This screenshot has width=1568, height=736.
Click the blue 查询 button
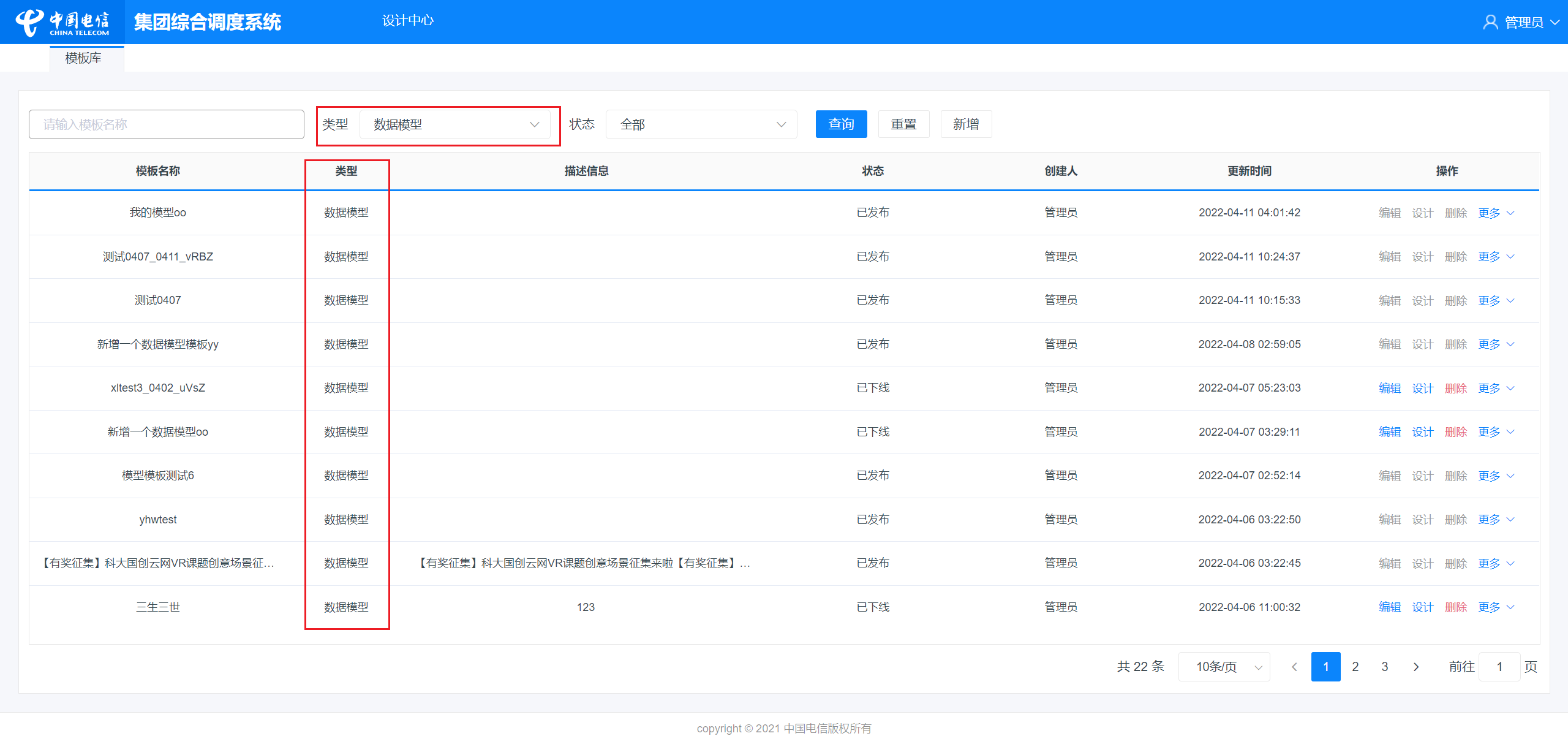click(840, 124)
